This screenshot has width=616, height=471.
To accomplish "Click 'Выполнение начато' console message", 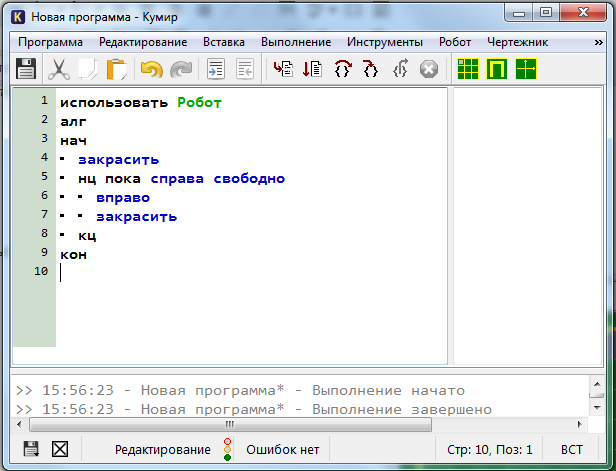I will tap(389, 390).
